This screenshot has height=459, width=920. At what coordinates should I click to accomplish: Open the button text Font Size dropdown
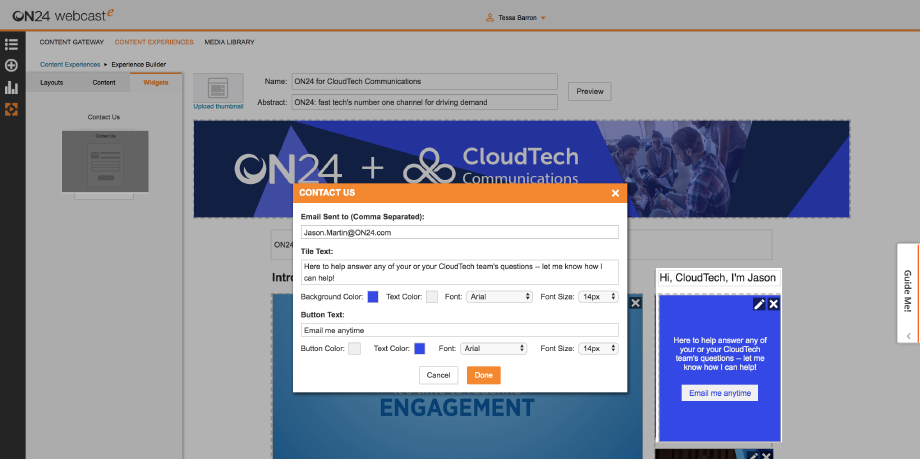coord(598,349)
